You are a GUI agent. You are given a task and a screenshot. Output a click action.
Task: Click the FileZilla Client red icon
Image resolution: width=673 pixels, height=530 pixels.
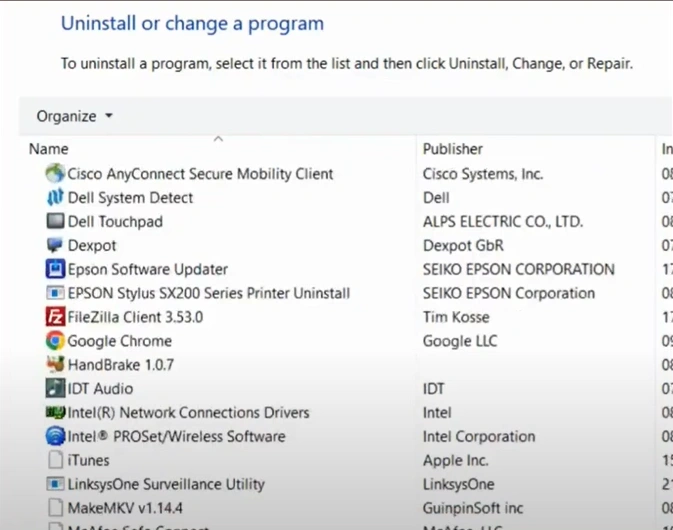tap(55, 317)
